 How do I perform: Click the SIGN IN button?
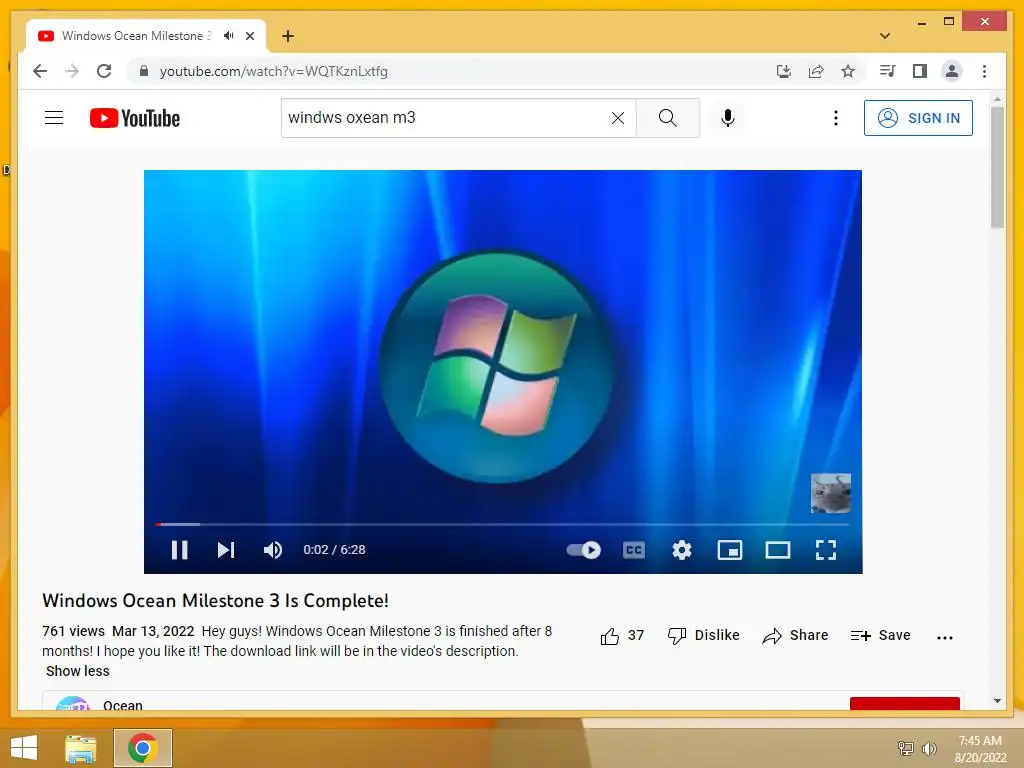tap(918, 118)
